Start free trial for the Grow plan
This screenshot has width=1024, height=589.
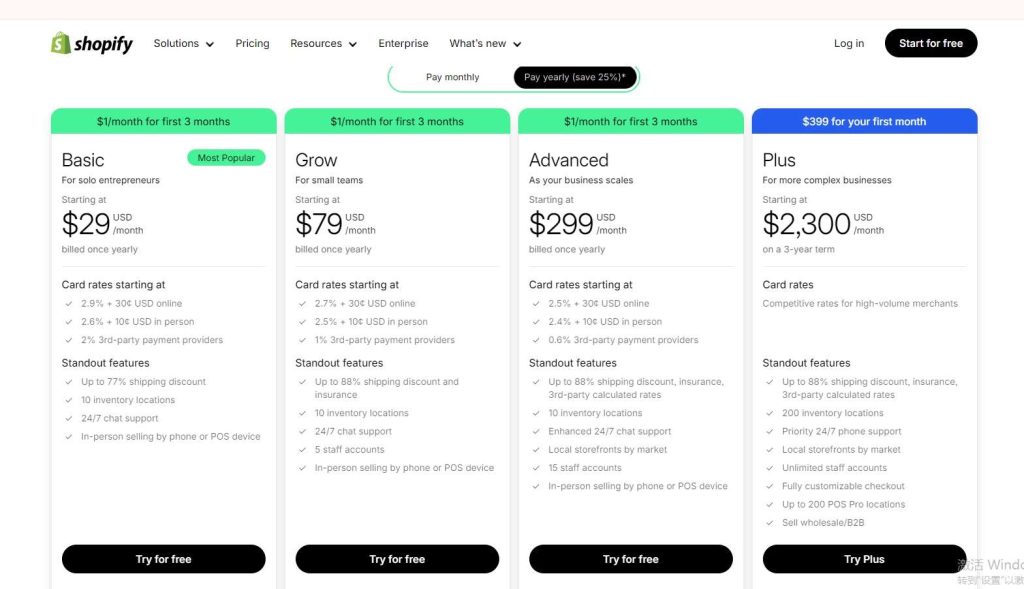(x=397, y=559)
